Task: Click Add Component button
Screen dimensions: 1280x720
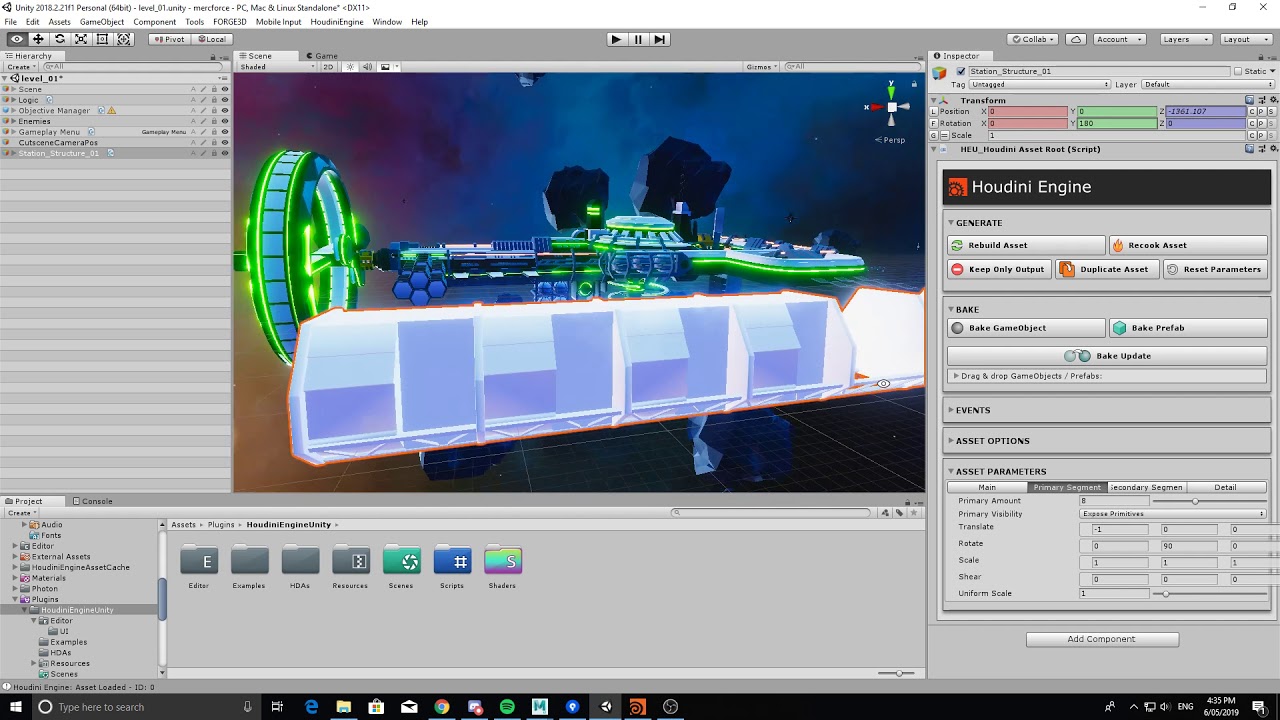Action: tap(1102, 639)
